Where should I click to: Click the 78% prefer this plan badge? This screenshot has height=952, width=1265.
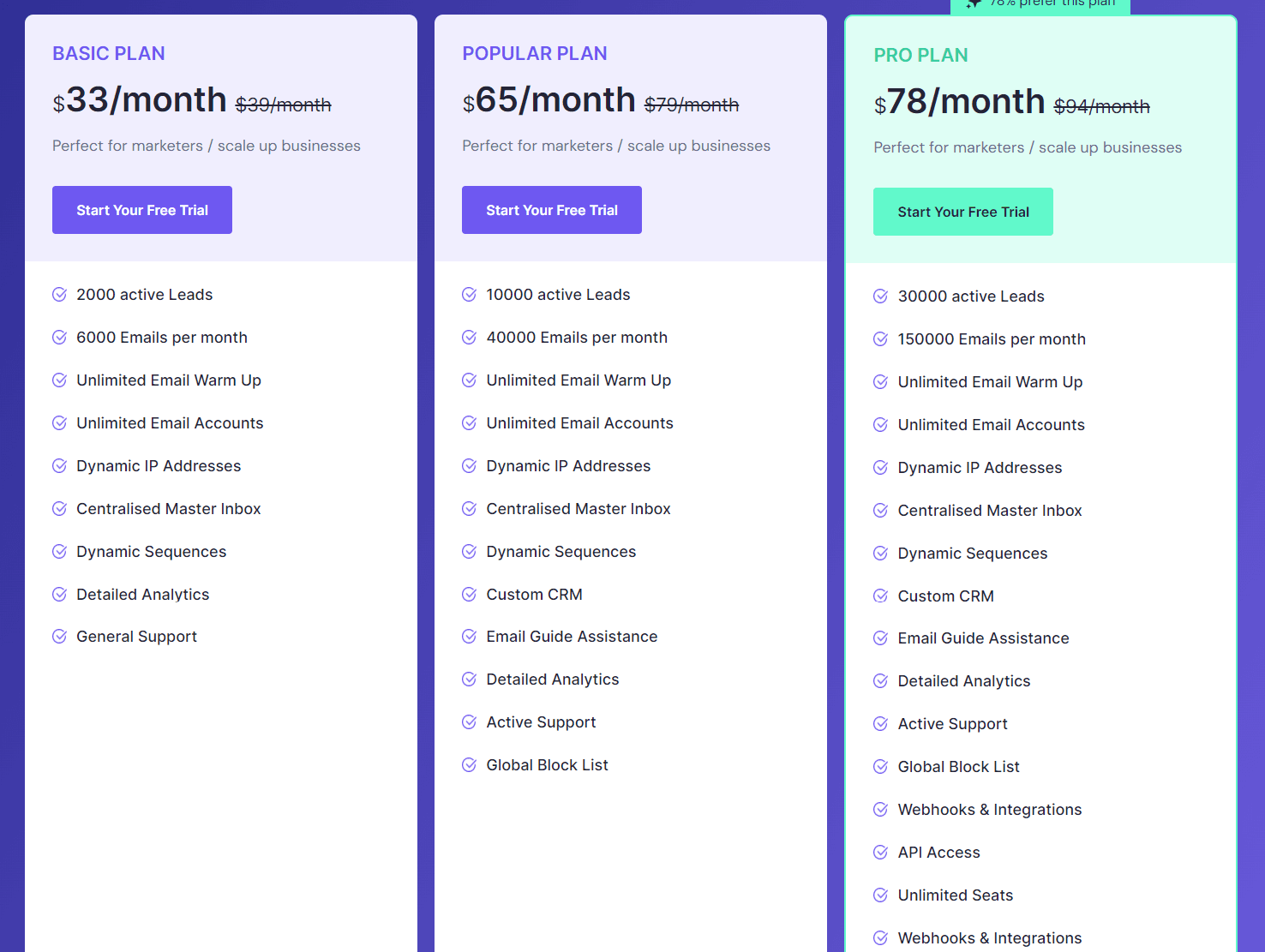point(1040,4)
